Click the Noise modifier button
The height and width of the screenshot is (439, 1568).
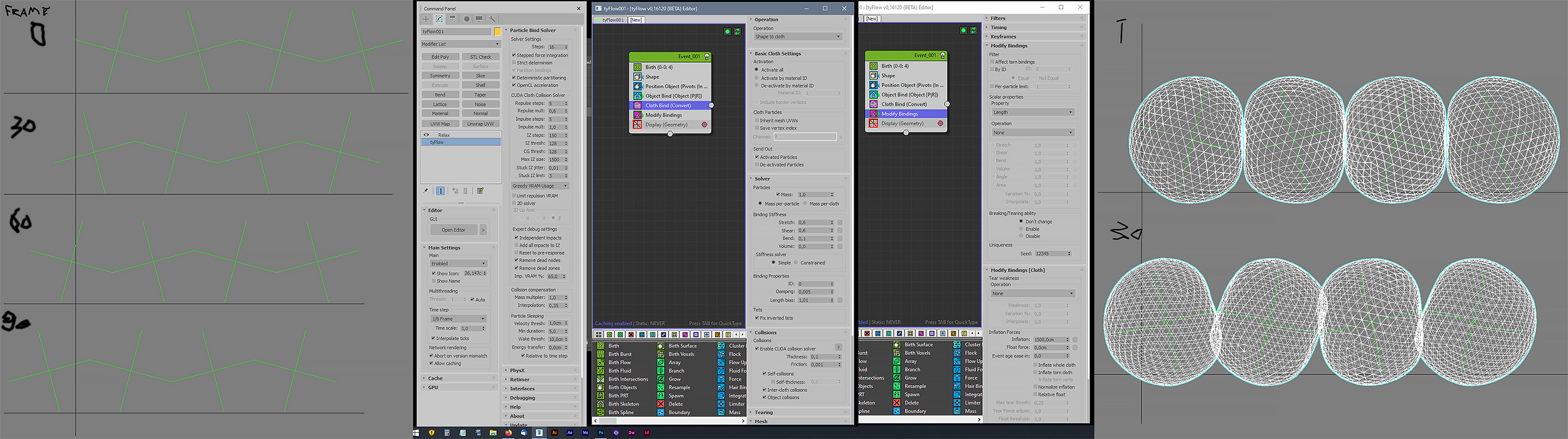coord(480,105)
